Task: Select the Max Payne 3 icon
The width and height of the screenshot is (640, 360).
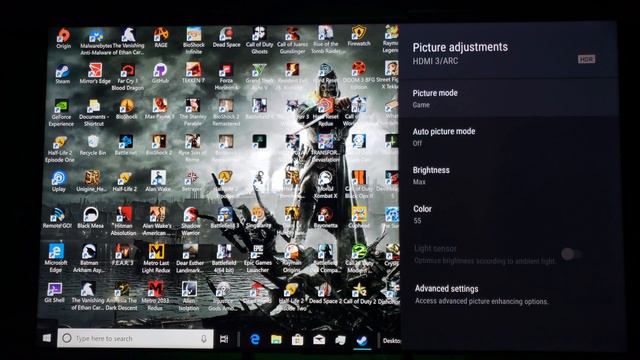Action: [160, 109]
